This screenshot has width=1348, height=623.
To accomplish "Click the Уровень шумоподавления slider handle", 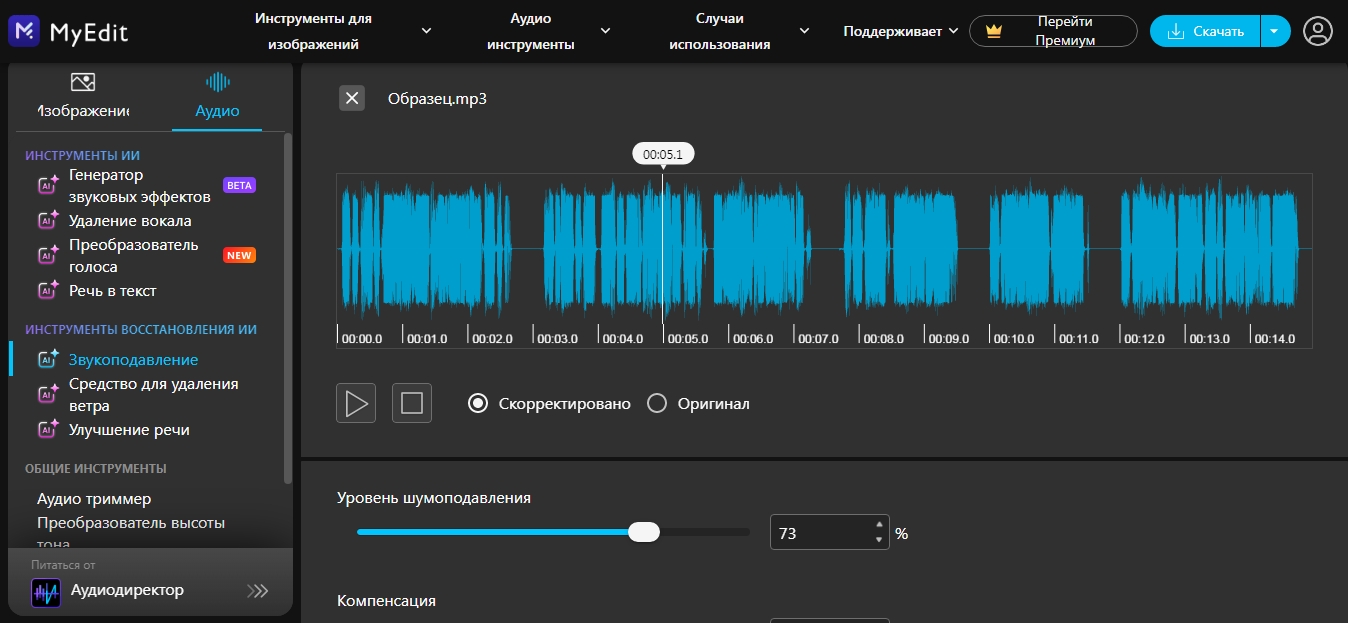I will (644, 532).
